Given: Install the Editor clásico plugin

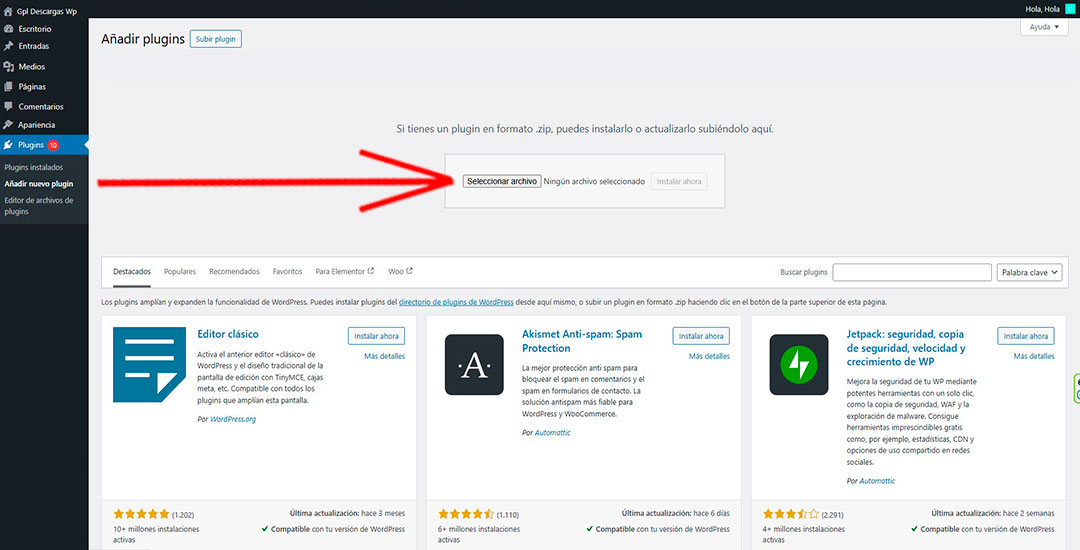Looking at the screenshot, I should click(x=376, y=337).
